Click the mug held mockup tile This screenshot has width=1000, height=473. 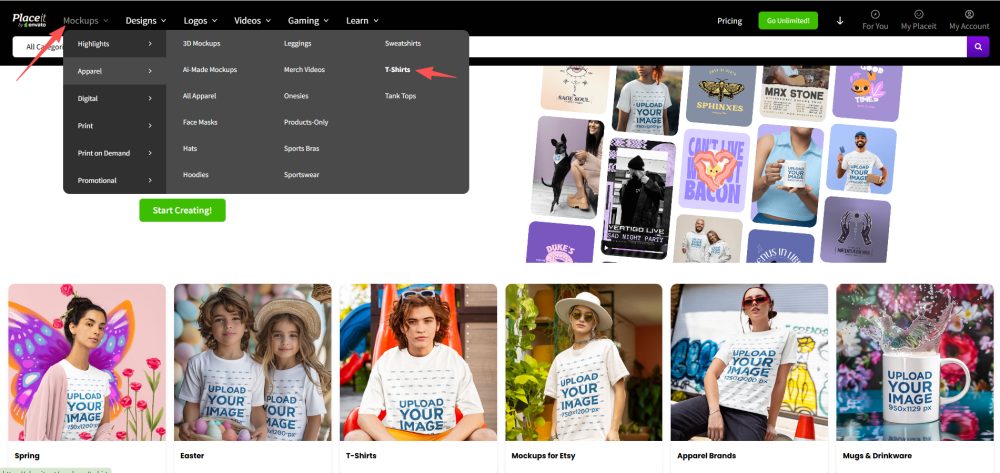[x=787, y=175]
